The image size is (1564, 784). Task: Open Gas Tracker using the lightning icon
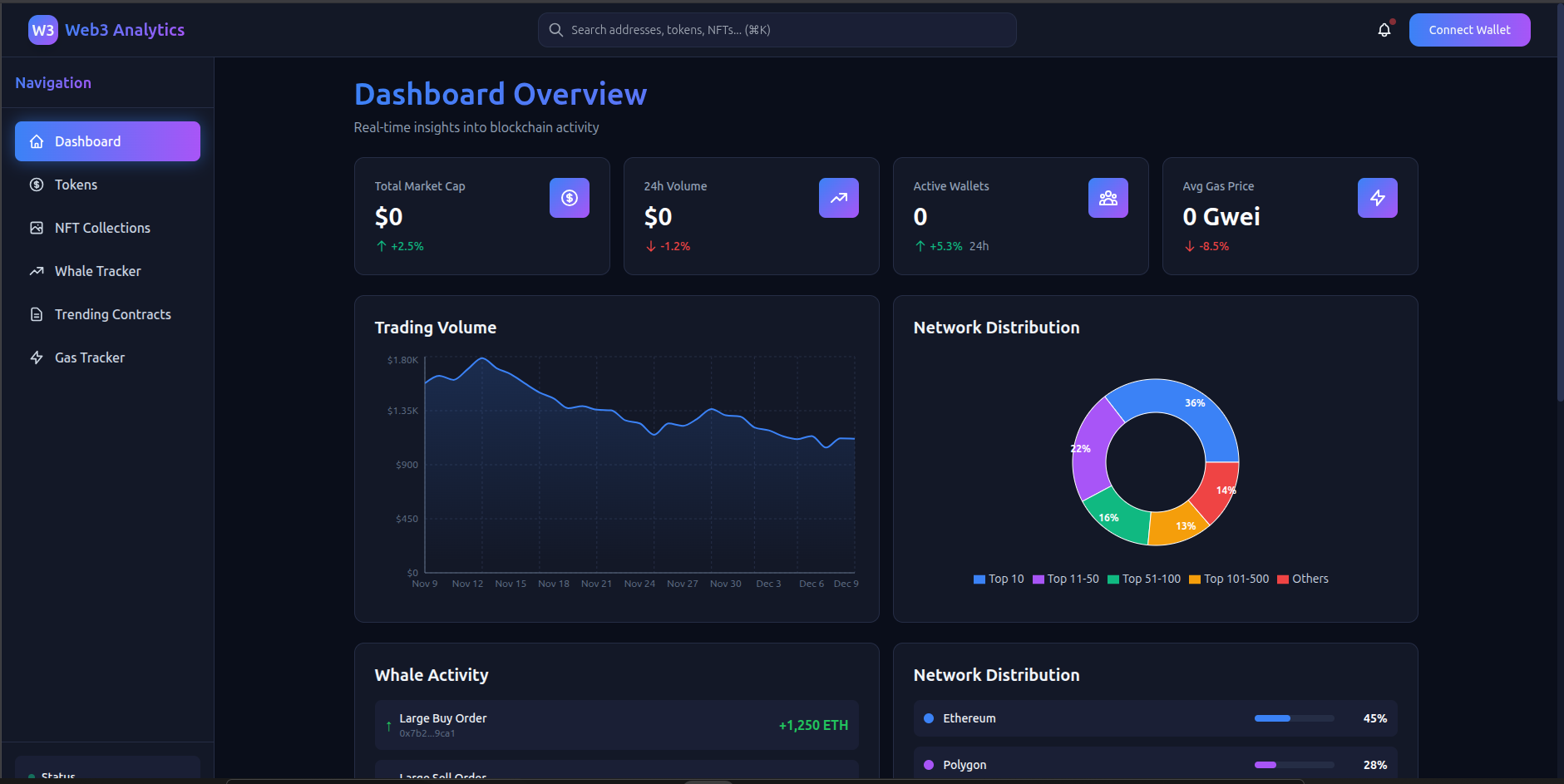tap(37, 357)
